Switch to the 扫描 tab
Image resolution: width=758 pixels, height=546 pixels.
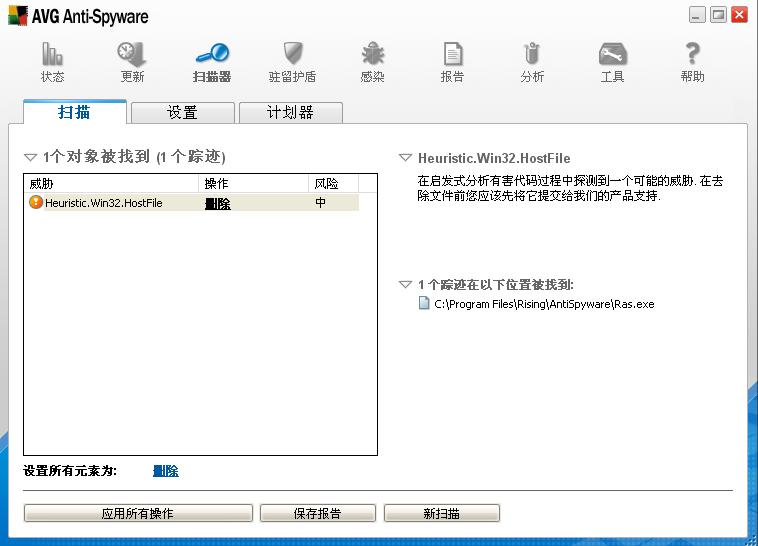(x=74, y=112)
